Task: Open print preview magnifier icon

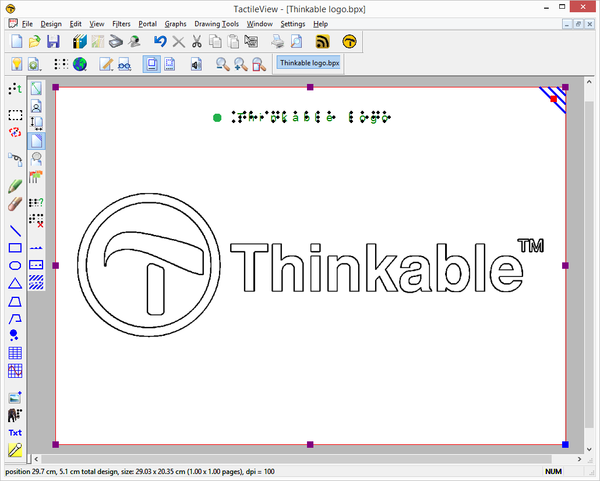Action: click(296, 41)
